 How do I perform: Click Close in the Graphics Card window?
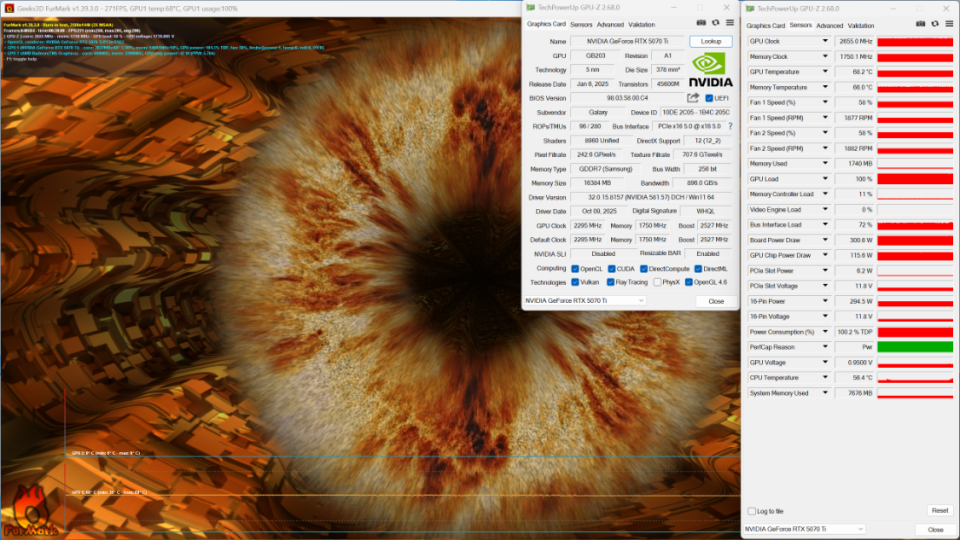(716, 301)
